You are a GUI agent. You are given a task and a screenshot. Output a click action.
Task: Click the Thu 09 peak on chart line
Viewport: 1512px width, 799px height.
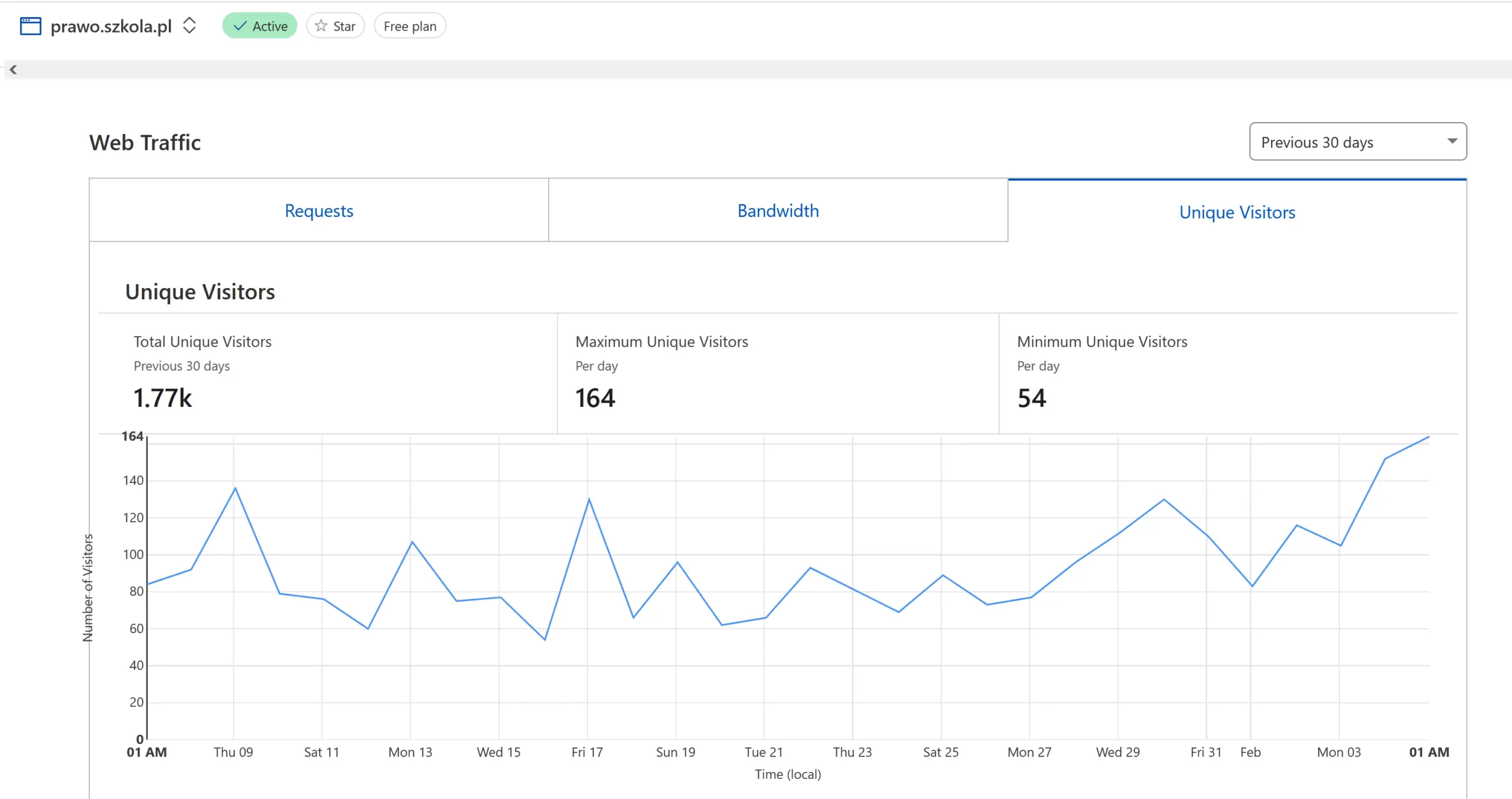[x=235, y=488]
